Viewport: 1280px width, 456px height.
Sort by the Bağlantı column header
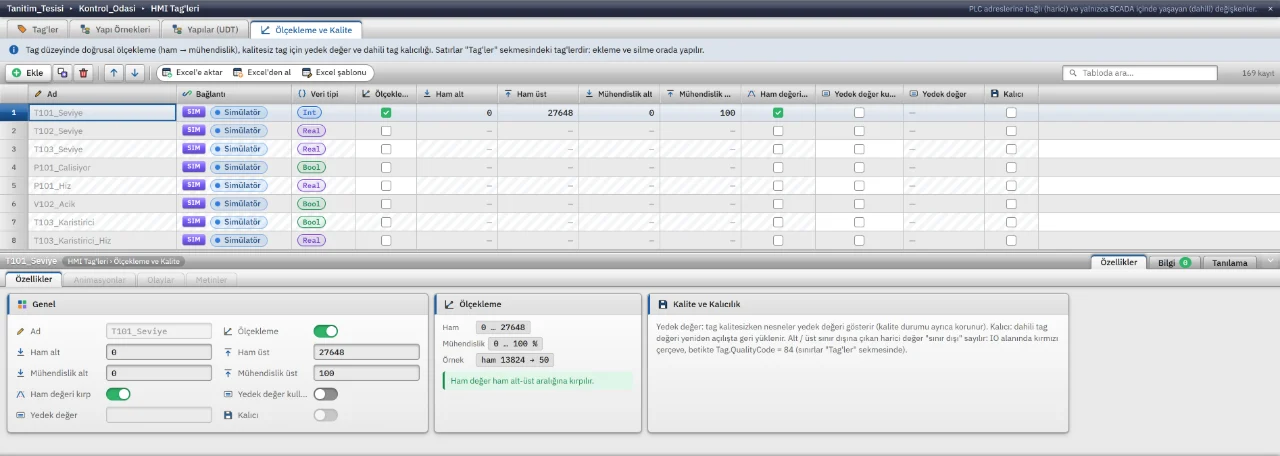[x=235, y=93]
